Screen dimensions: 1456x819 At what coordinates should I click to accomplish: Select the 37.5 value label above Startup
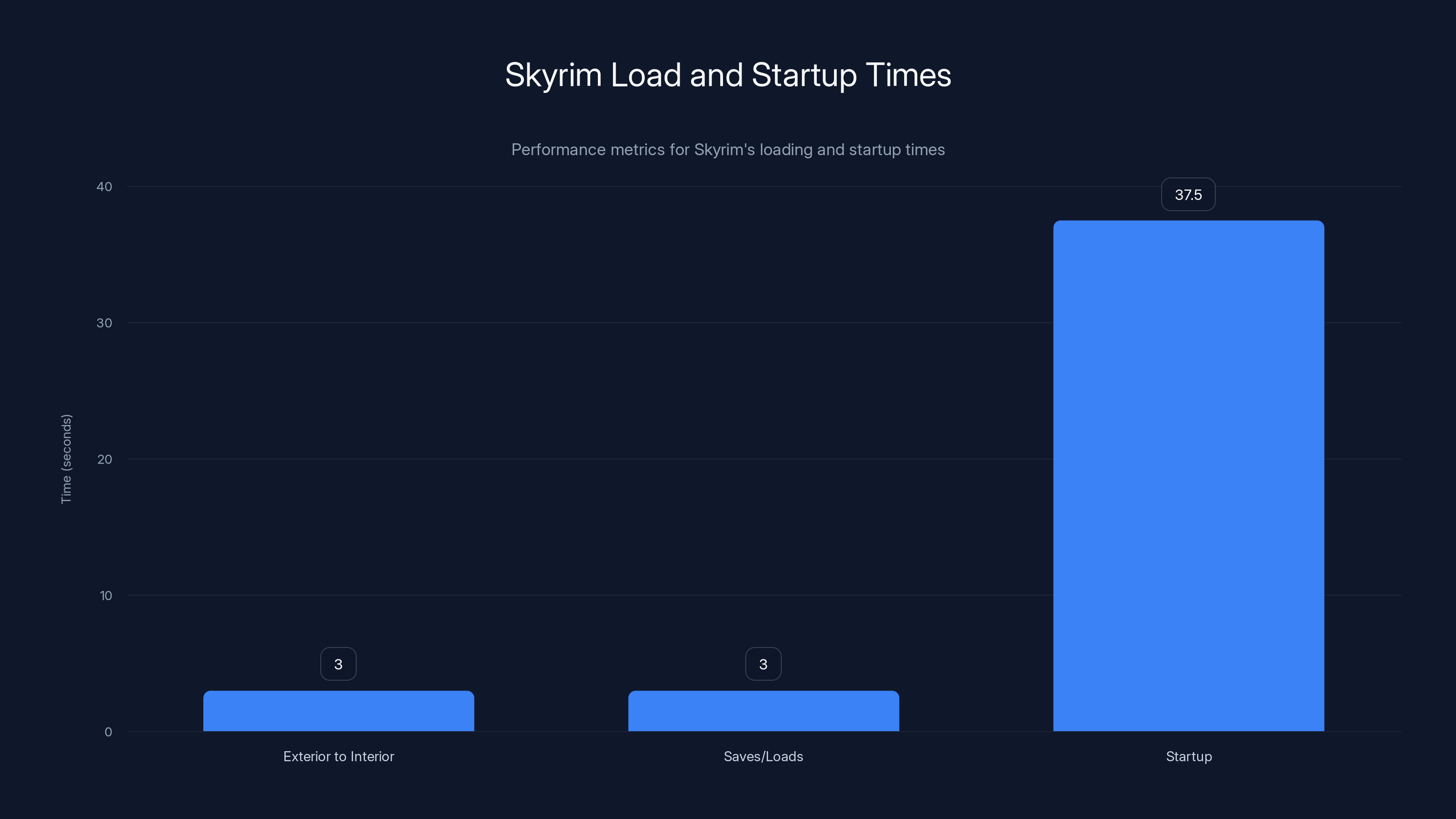[1188, 194]
